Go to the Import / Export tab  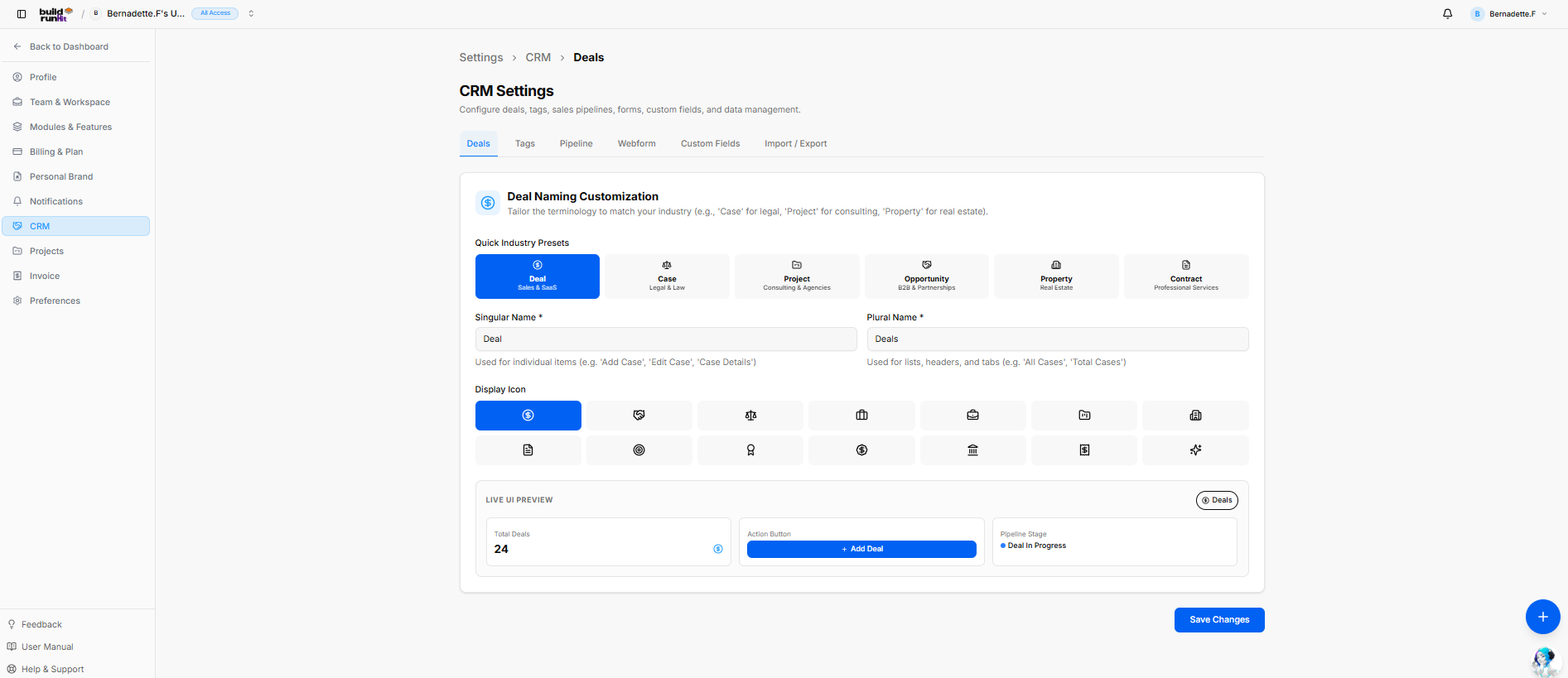click(x=795, y=144)
